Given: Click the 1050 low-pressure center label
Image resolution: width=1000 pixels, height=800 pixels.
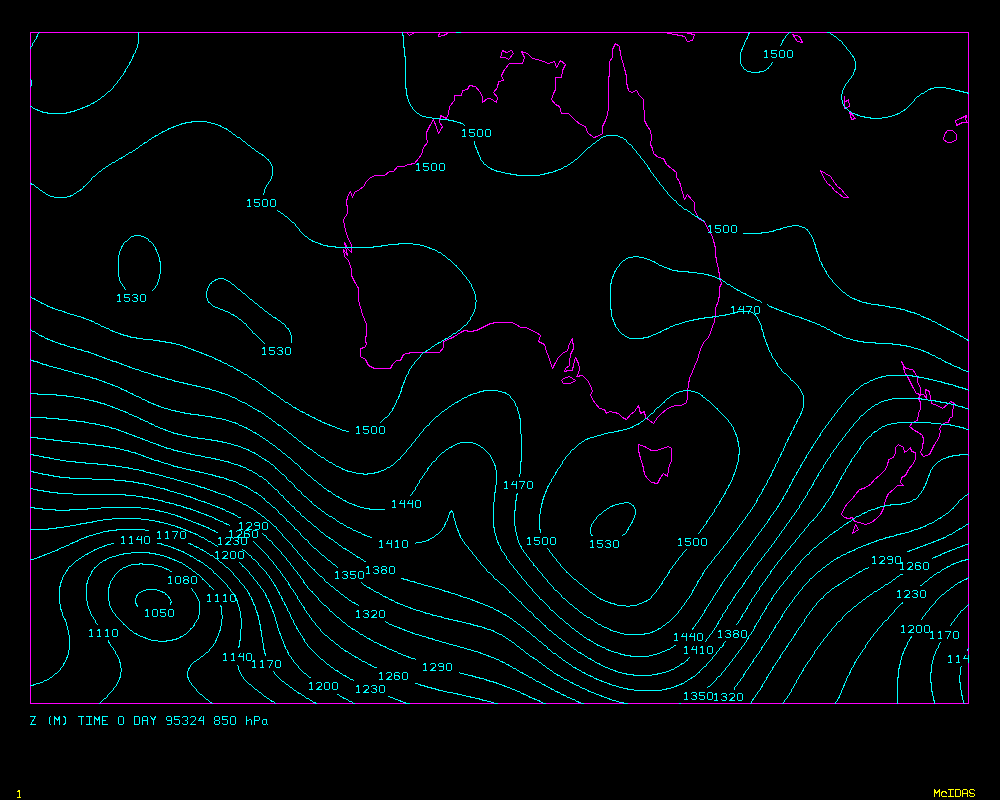Looking at the screenshot, I should click(x=158, y=613).
